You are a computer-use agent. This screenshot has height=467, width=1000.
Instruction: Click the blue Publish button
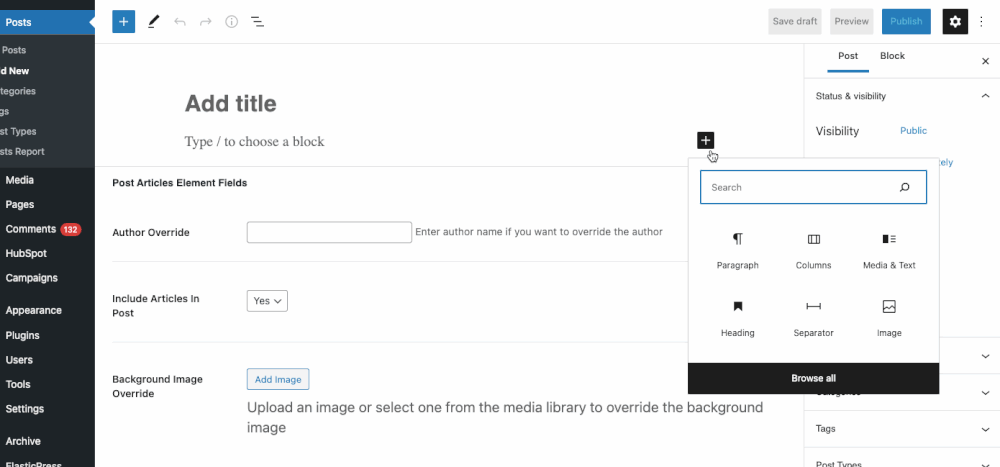click(x=906, y=22)
